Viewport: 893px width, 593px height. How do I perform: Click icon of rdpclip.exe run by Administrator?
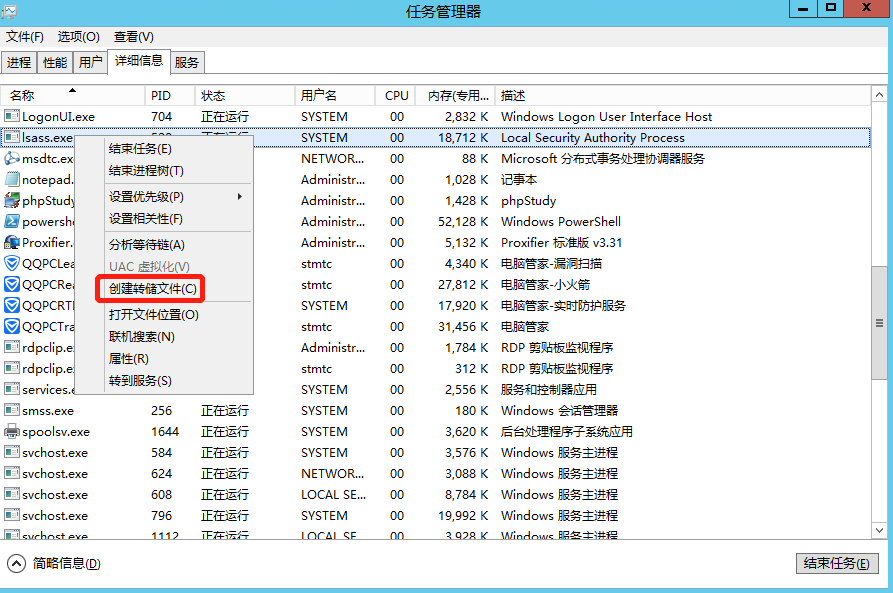(11, 347)
